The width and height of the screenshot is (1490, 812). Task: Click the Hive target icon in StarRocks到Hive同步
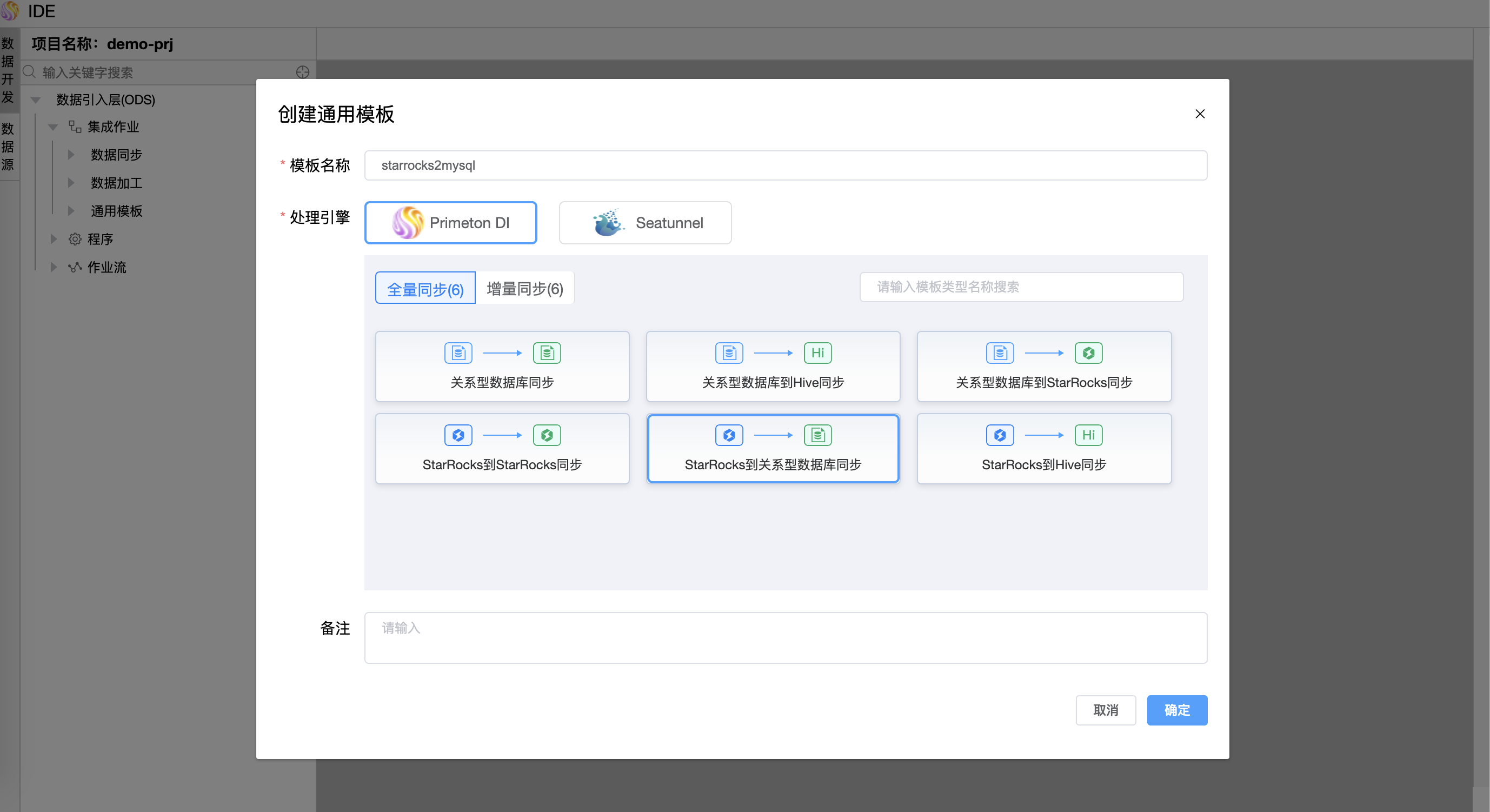click(1088, 435)
